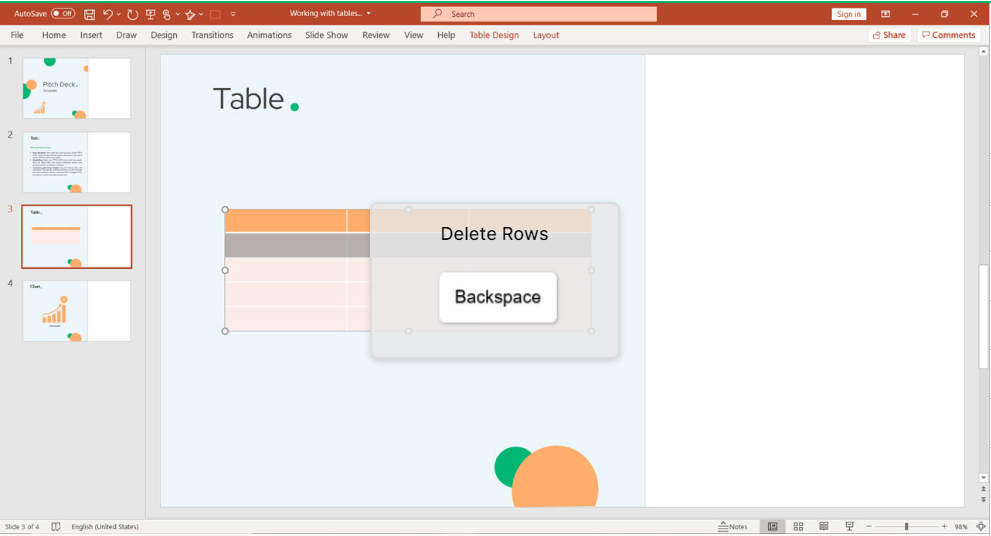Fit slide to current window

click(x=981, y=526)
